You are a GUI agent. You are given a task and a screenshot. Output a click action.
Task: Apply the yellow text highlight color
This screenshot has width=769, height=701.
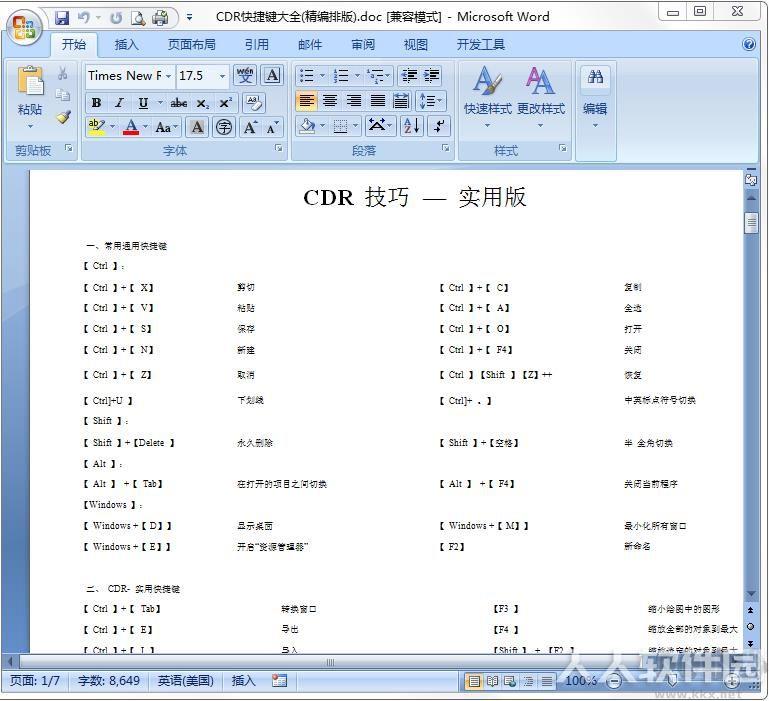[x=96, y=128]
